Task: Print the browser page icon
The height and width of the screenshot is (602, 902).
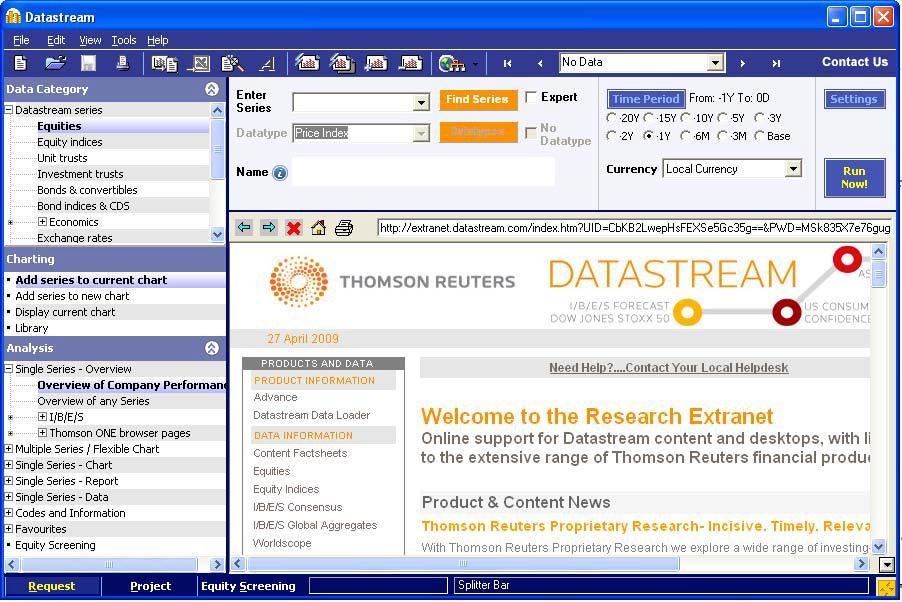Action: coord(344,228)
